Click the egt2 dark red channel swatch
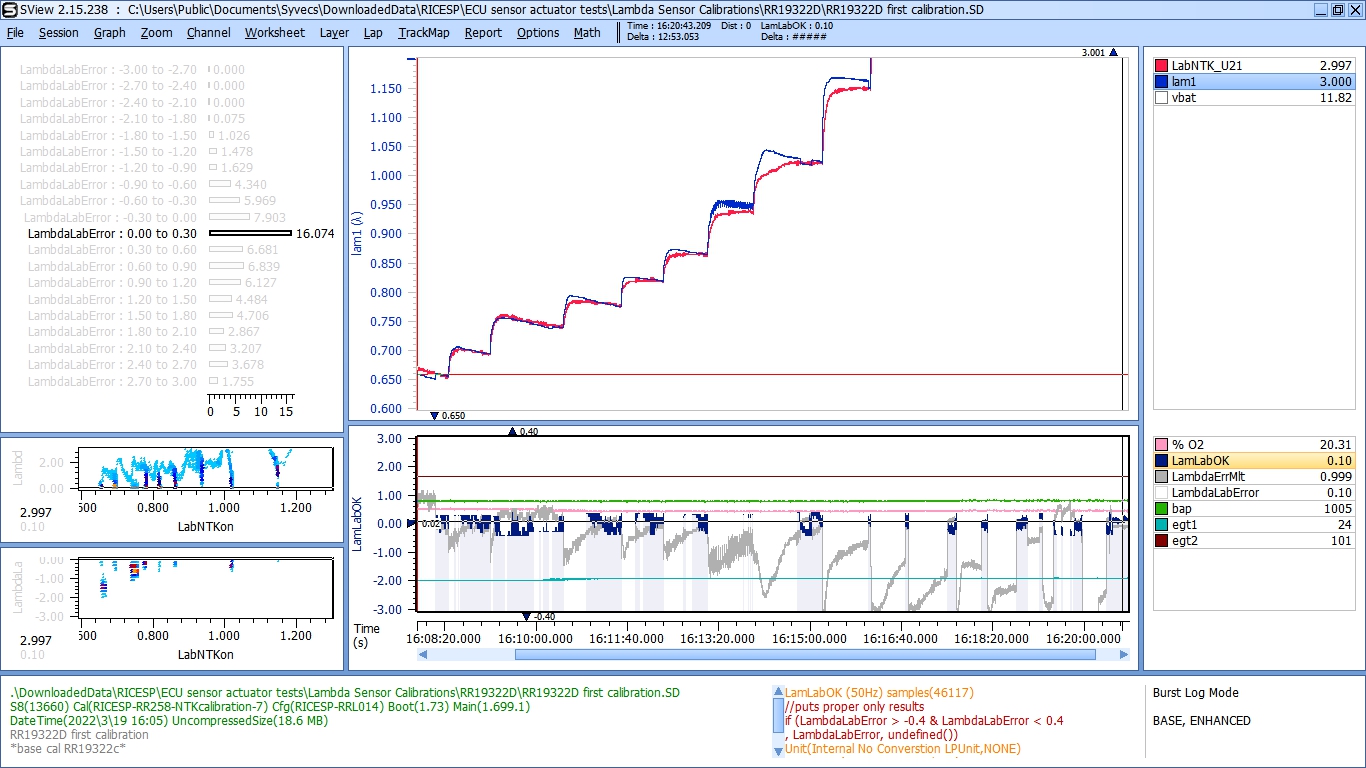Image resolution: width=1366 pixels, height=768 pixels. (1161, 541)
